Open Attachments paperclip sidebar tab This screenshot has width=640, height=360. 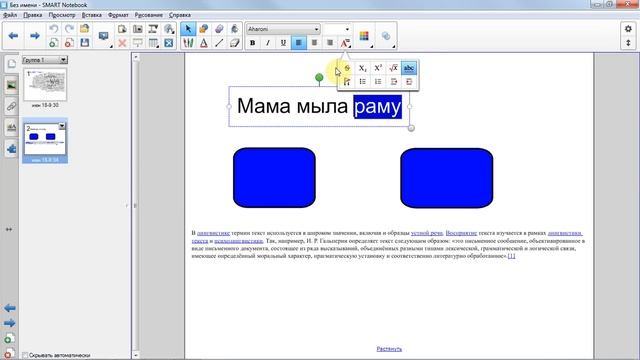(x=11, y=107)
